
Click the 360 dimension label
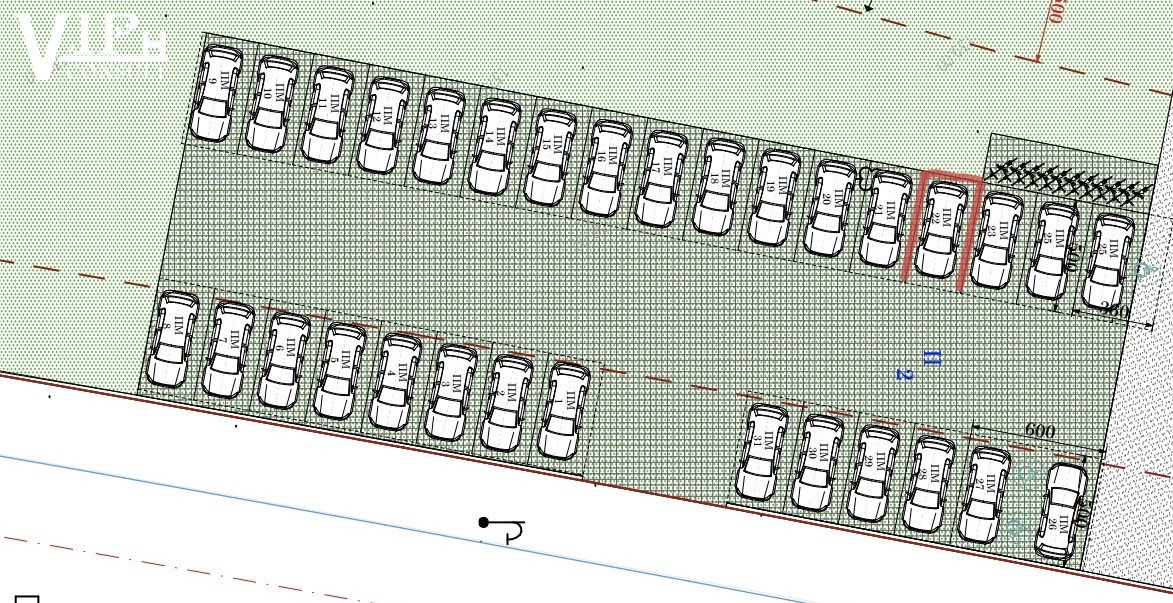[x=1114, y=312]
